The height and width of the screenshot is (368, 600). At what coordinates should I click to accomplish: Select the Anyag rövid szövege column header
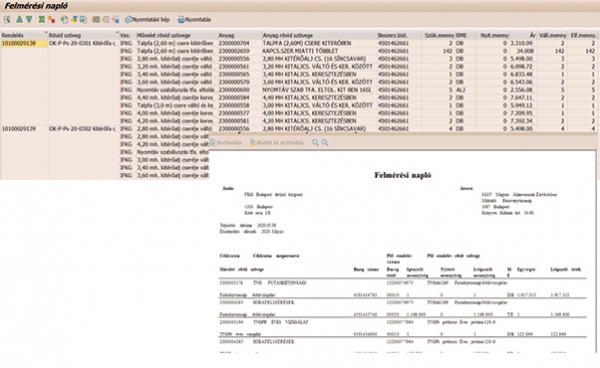tap(319, 35)
